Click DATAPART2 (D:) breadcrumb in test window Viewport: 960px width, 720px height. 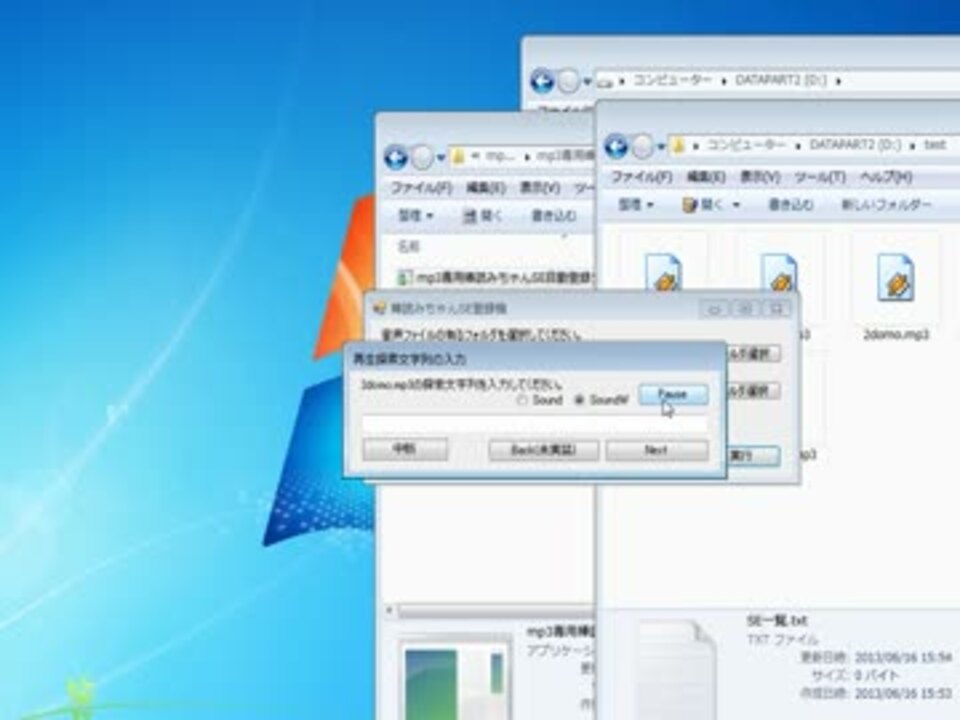click(855, 145)
